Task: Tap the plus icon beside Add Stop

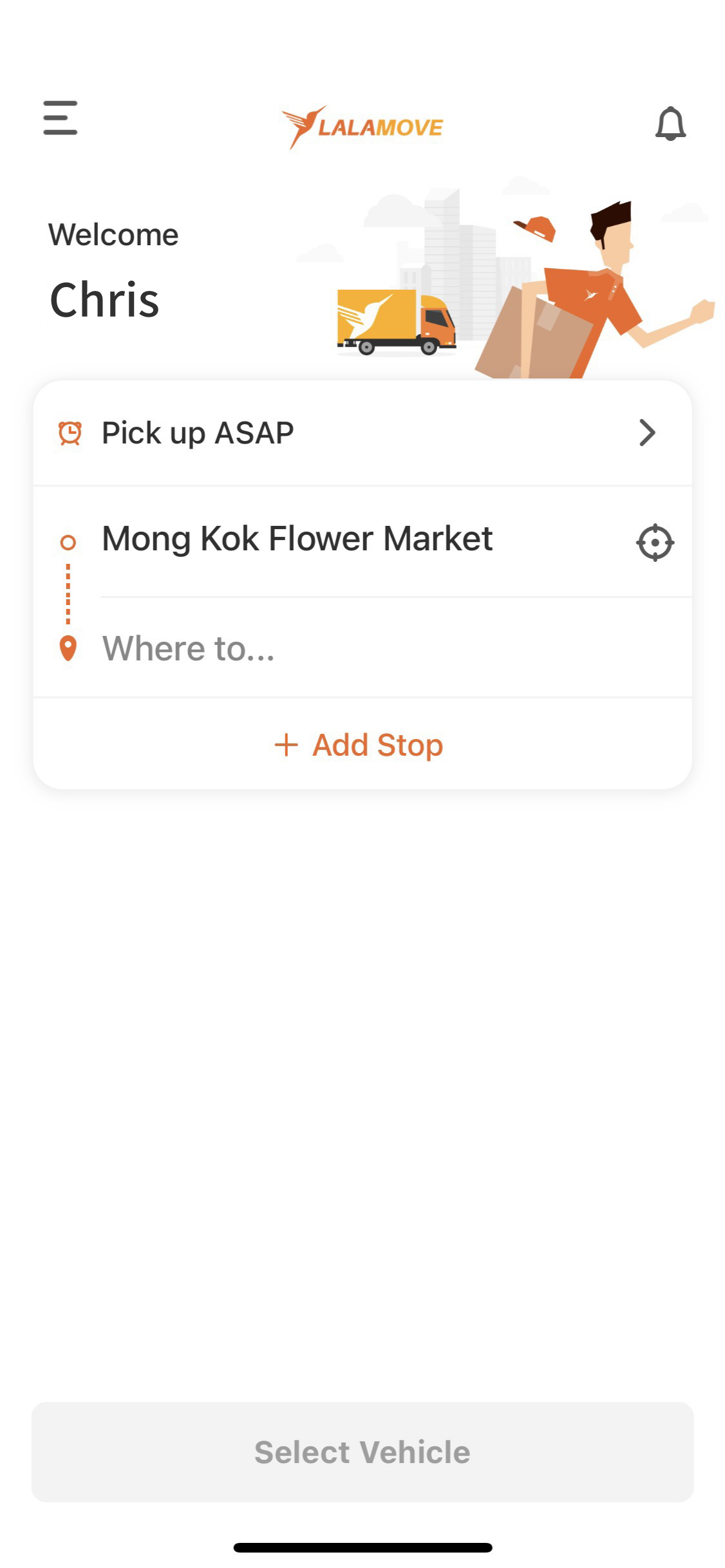Action: [x=287, y=745]
